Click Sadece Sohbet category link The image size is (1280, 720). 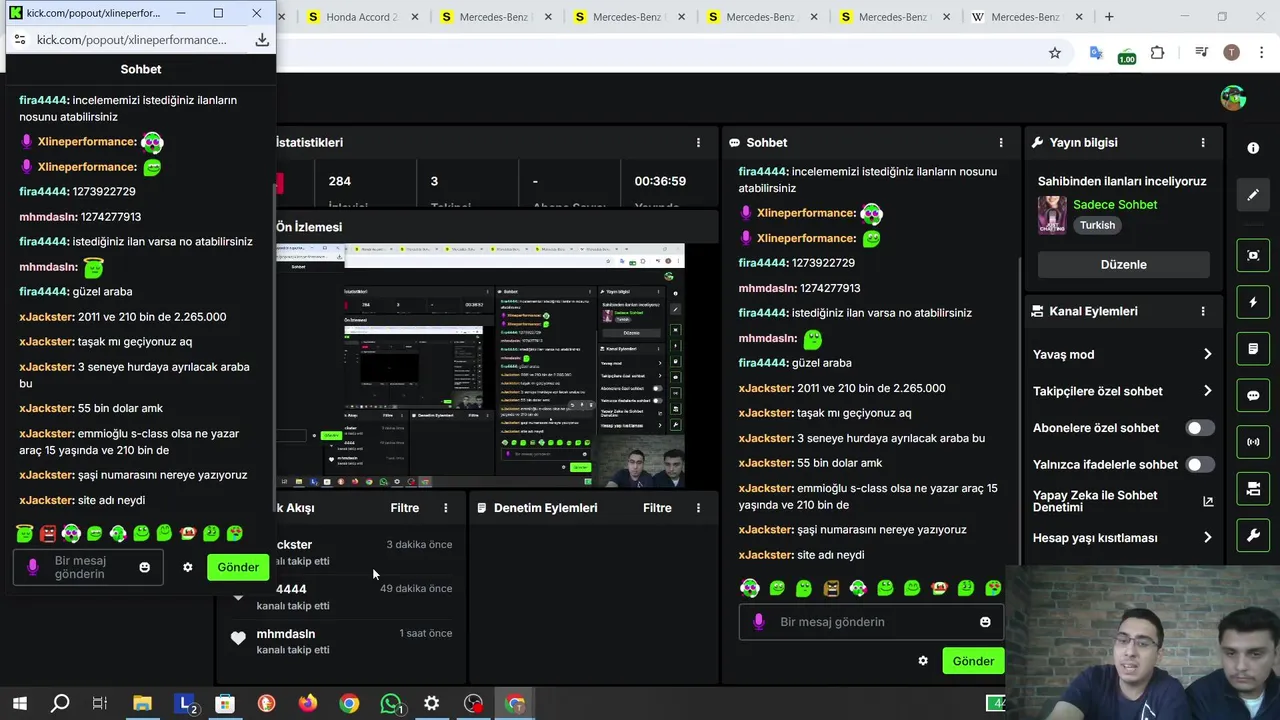click(x=1115, y=205)
